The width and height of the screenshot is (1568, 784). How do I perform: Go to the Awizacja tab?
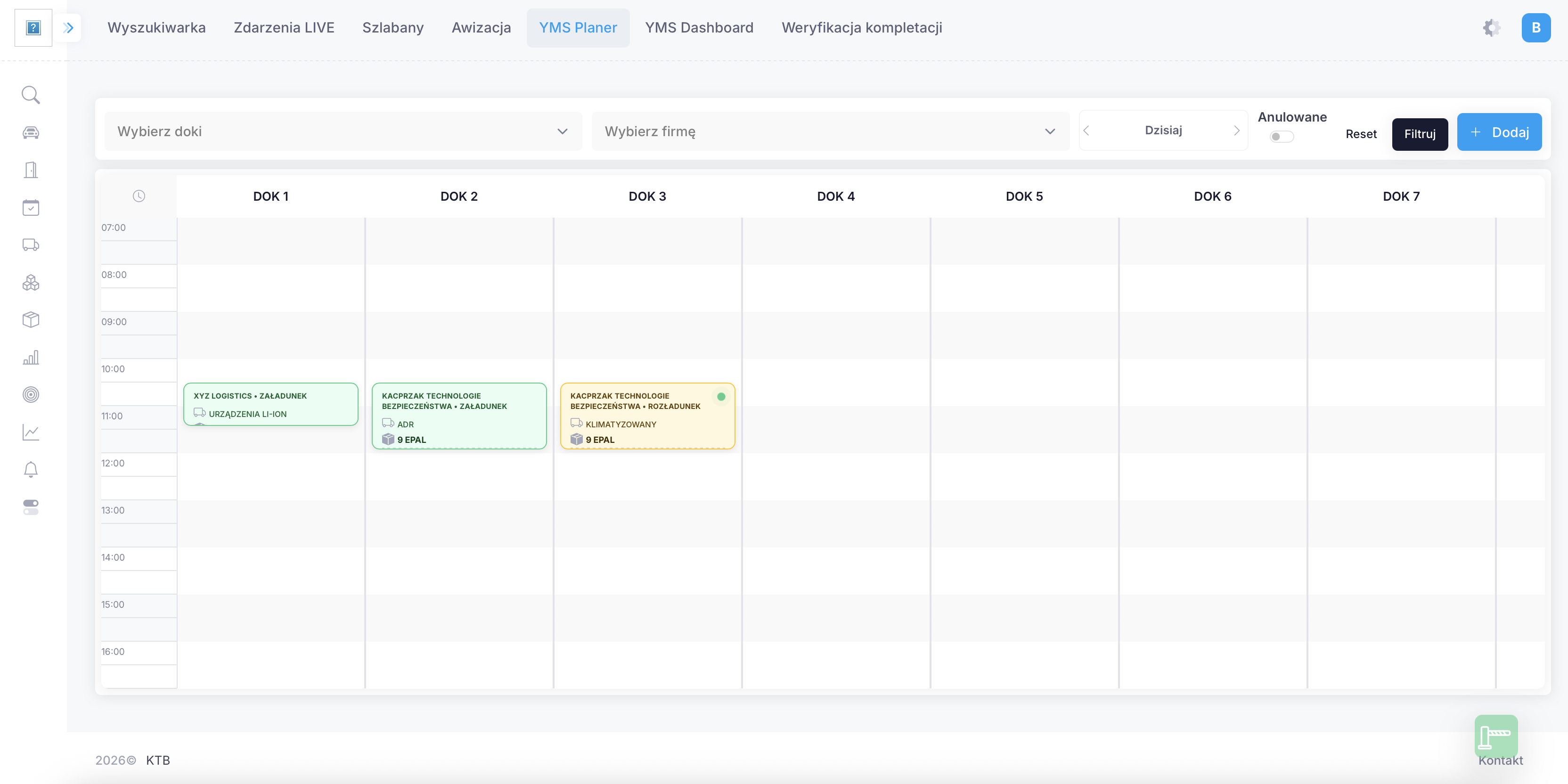(482, 27)
